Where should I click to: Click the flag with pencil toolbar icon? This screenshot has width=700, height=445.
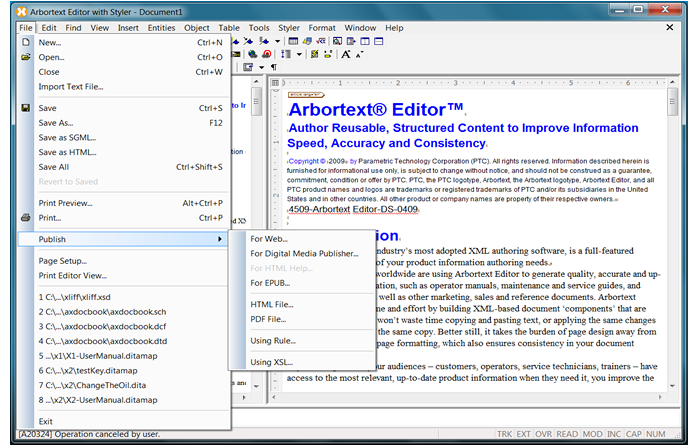click(264, 42)
